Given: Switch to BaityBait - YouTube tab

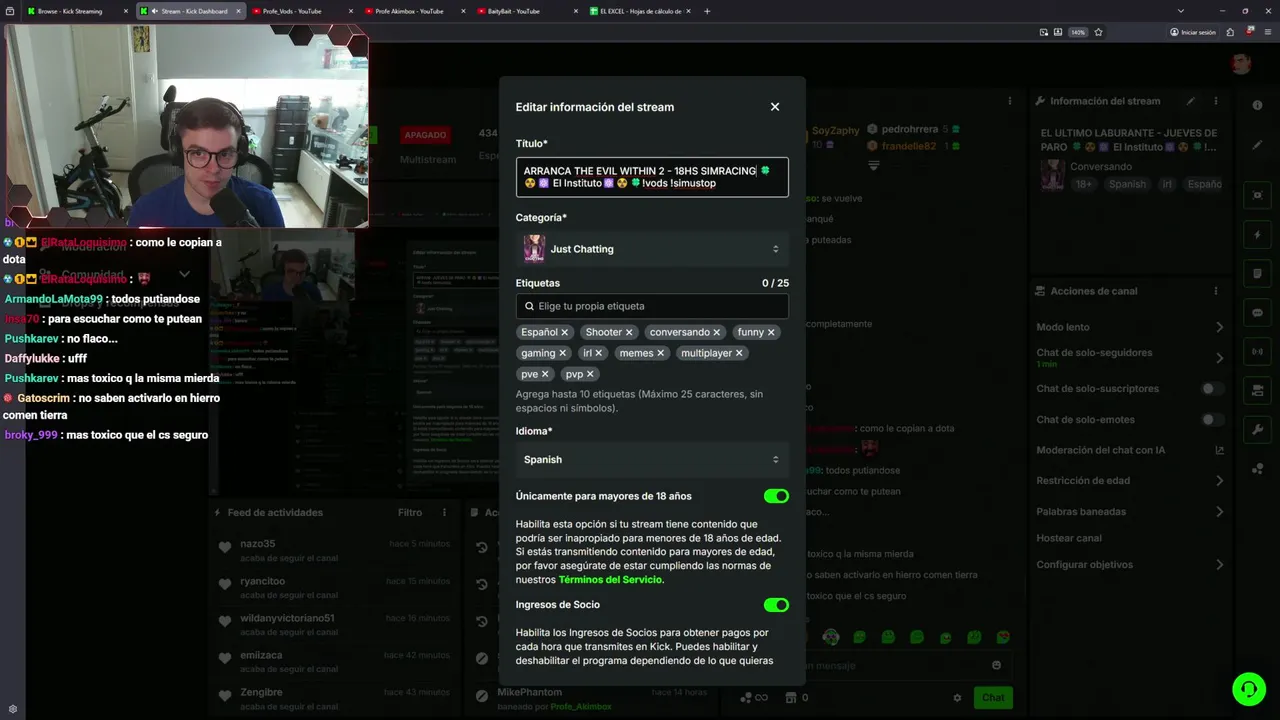Looking at the screenshot, I should pyautogui.click(x=513, y=11).
